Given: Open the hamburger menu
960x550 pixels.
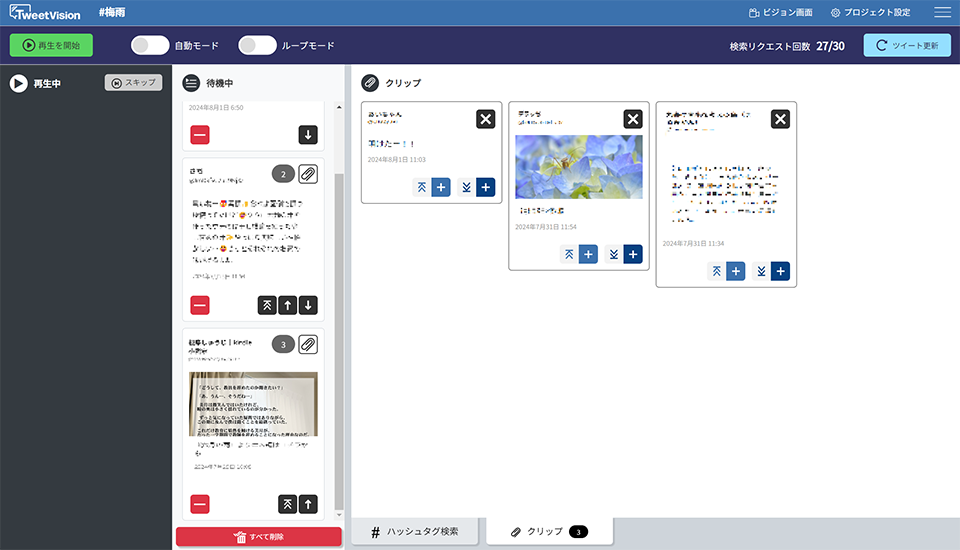Looking at the screenshot, I should point(942,12).
